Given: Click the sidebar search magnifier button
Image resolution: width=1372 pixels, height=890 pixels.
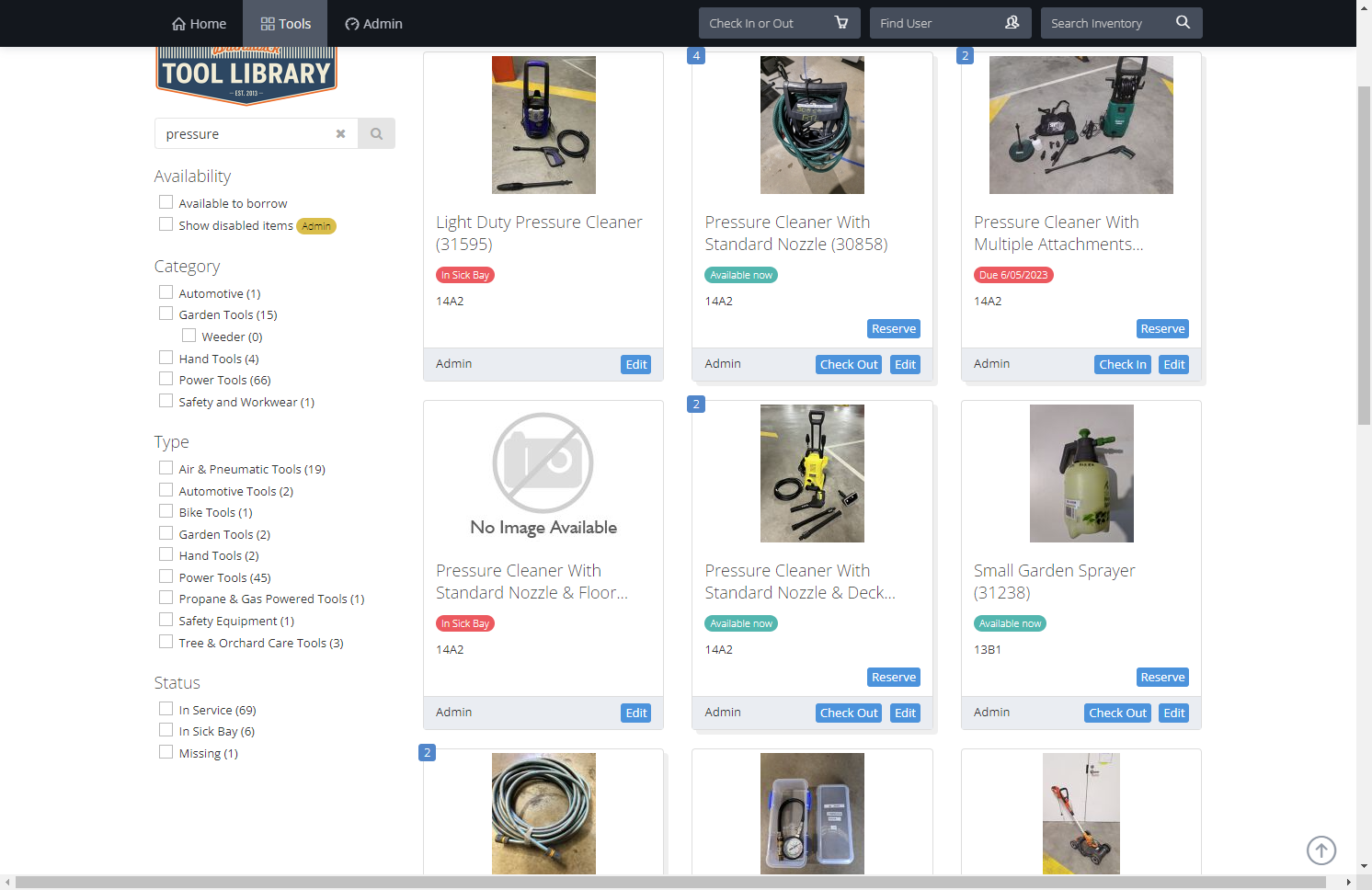Looking at the screenshot, I should click(376, 133).
